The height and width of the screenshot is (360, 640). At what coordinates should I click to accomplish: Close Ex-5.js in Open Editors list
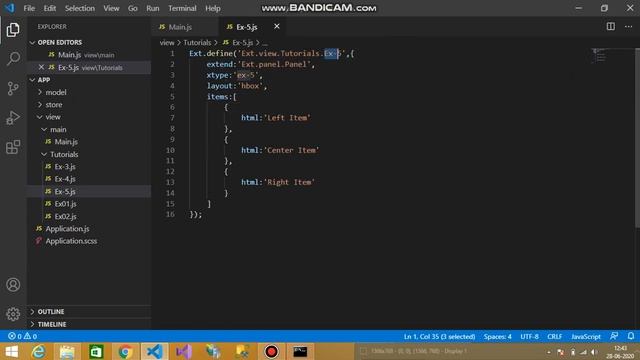(x=41, y=67)
